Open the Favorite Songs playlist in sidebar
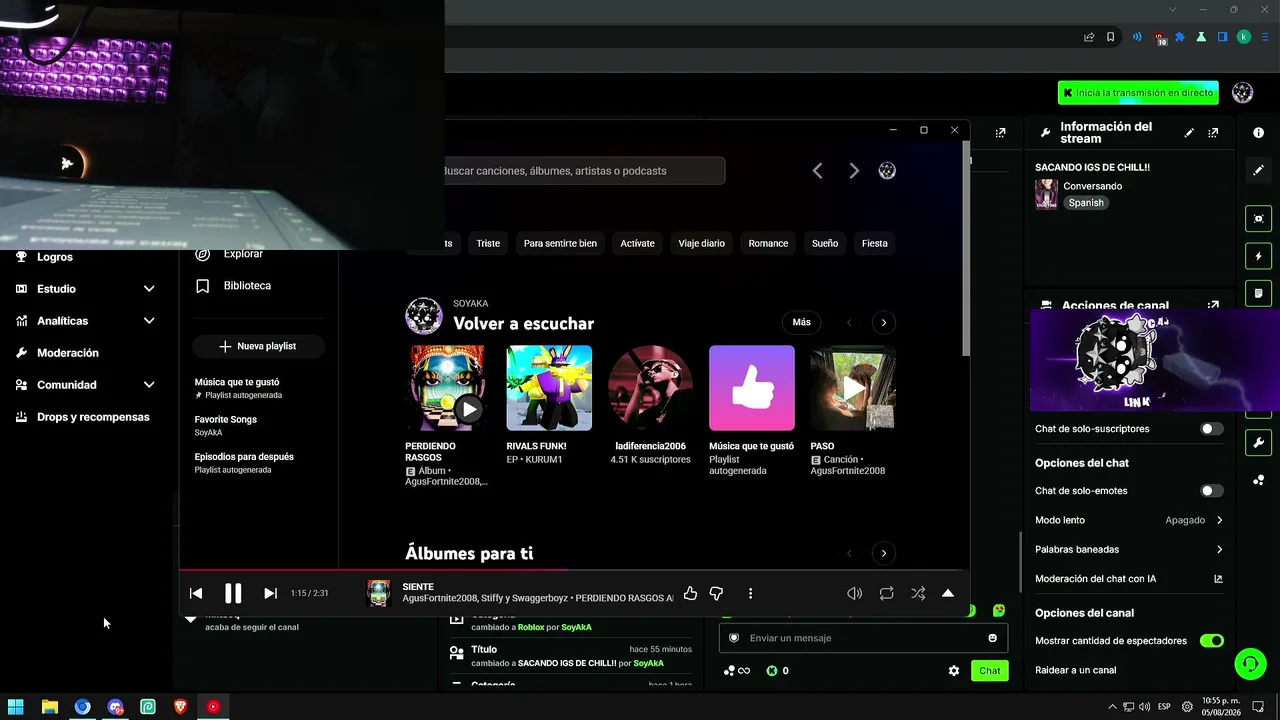The image size is (1280, 720). [x=226, y=425]
